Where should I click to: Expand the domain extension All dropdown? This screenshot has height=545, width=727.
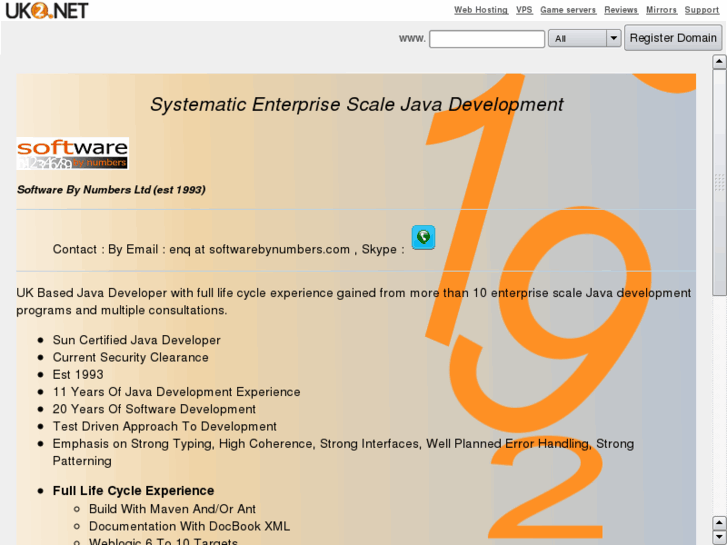tap(584, 38)
